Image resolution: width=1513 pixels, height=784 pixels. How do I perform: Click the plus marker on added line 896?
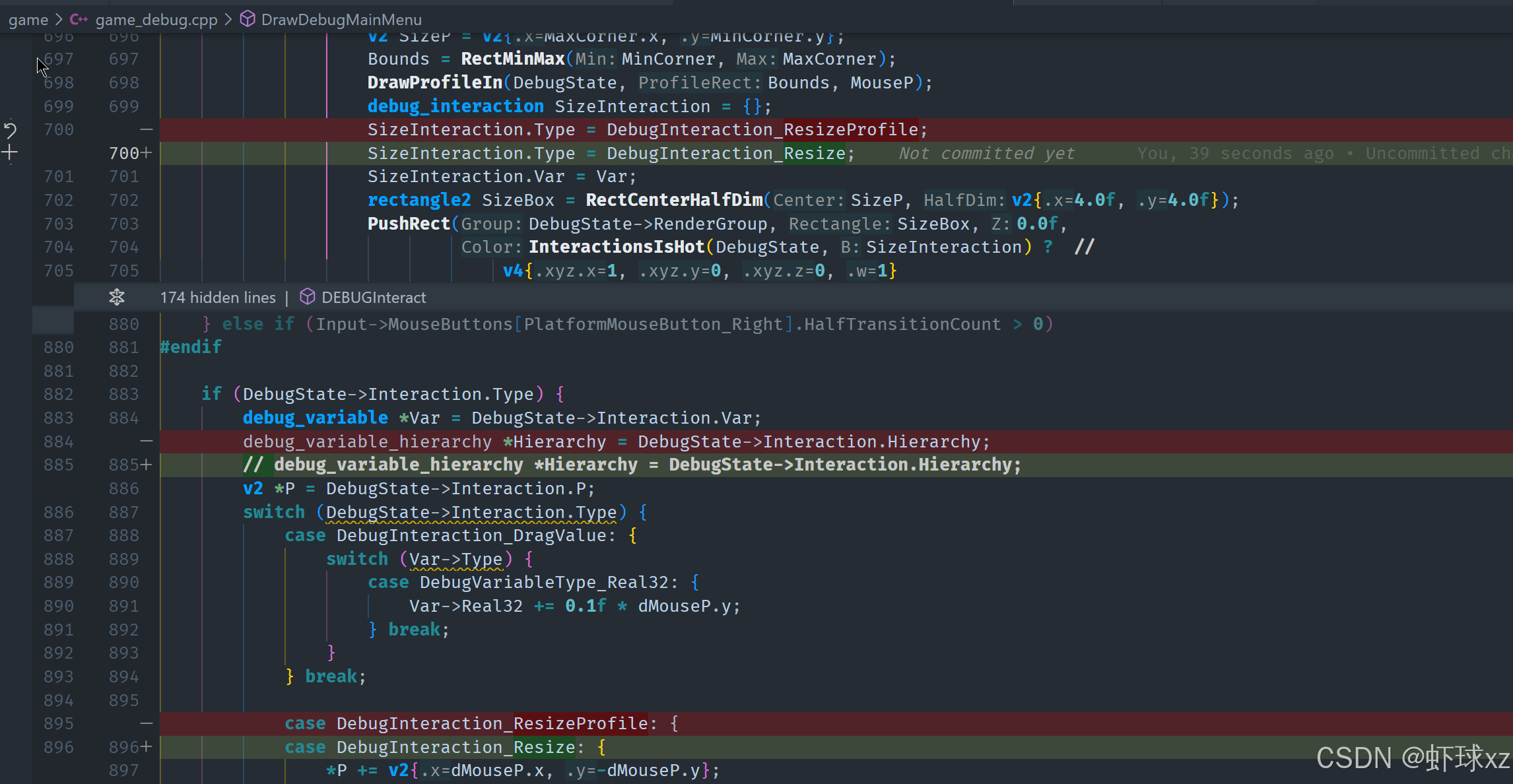click(147, 747)
